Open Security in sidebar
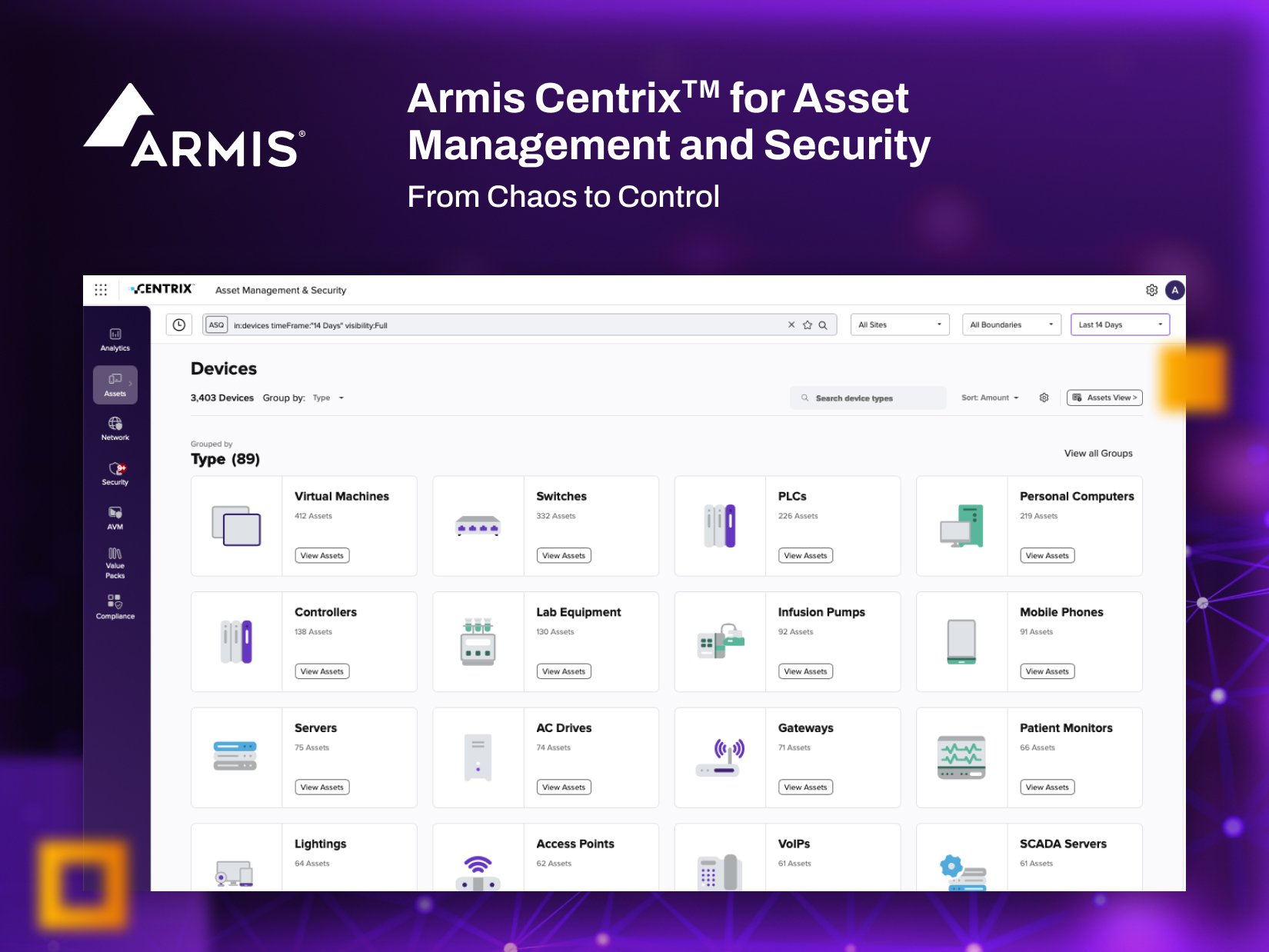The height and width of the screenshot is (952, 1269). point(115,474)
